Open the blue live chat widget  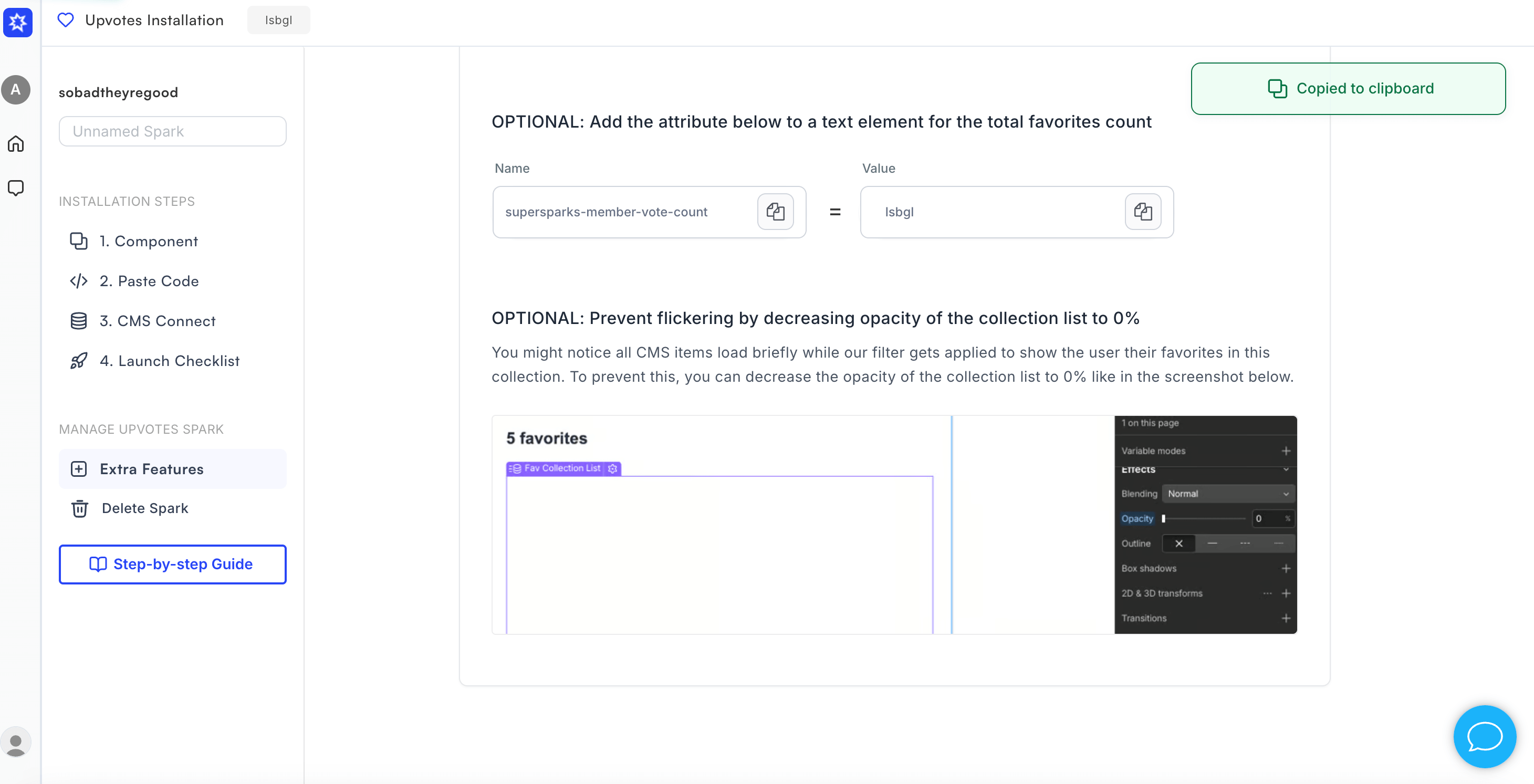coord(1484,736)
